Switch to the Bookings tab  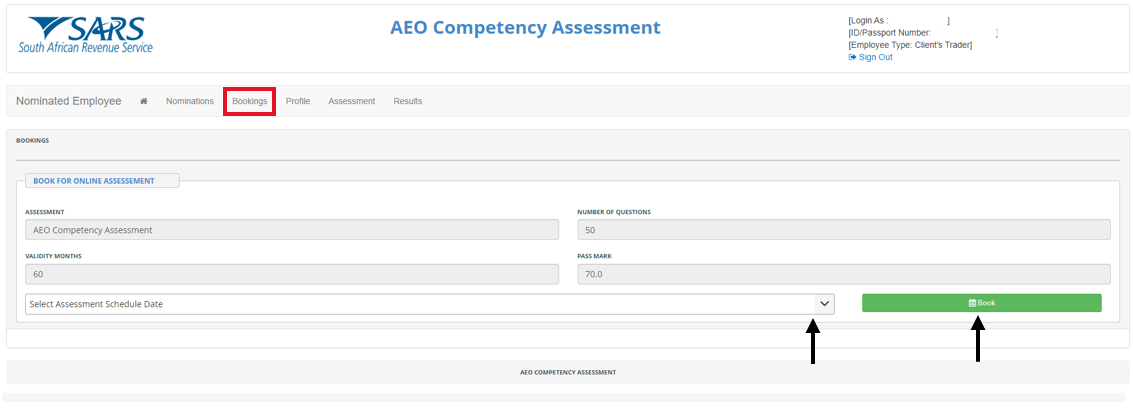(249, 101)
